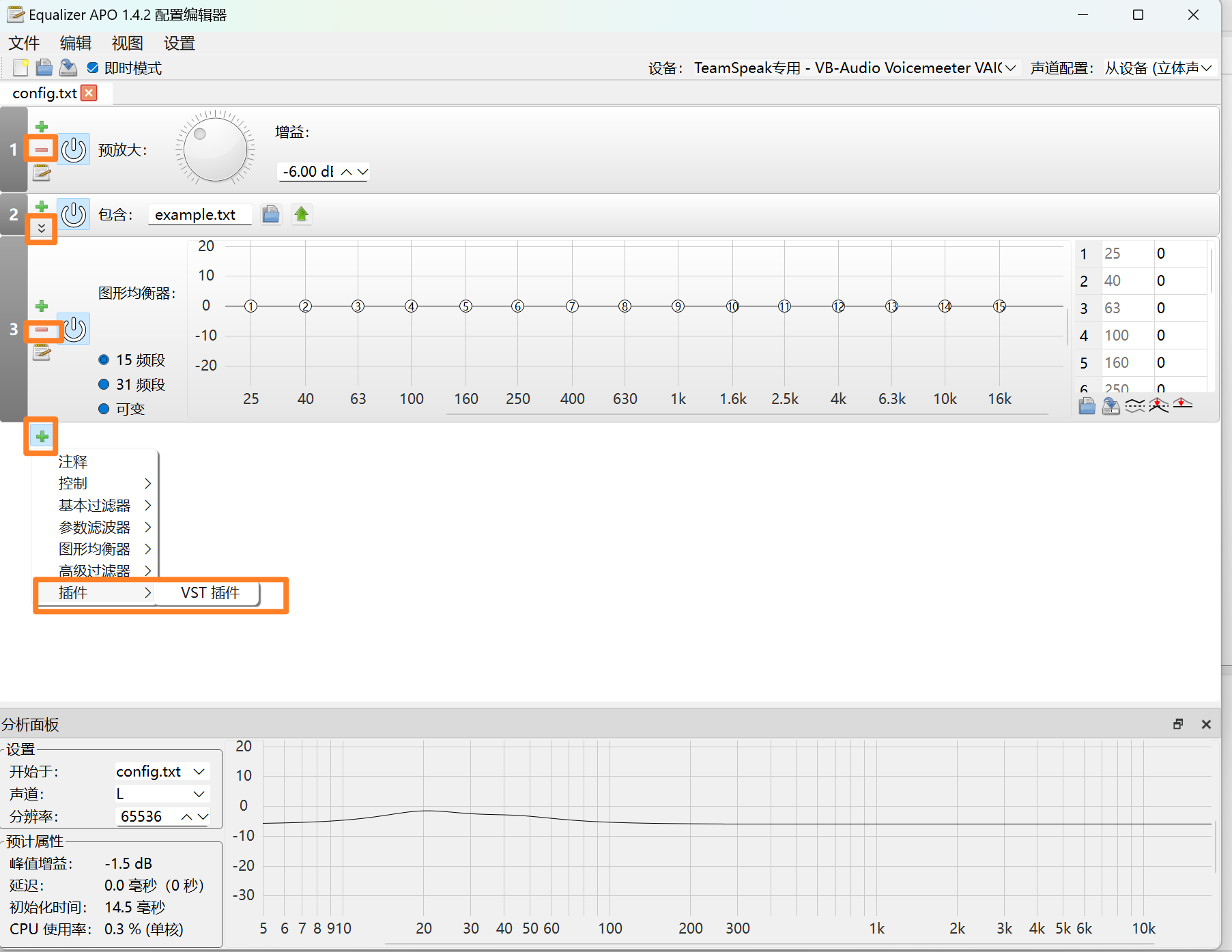Add a new filter below the equalizer
The height and width of the screenshot is (952, 1232).
(41, 436)
